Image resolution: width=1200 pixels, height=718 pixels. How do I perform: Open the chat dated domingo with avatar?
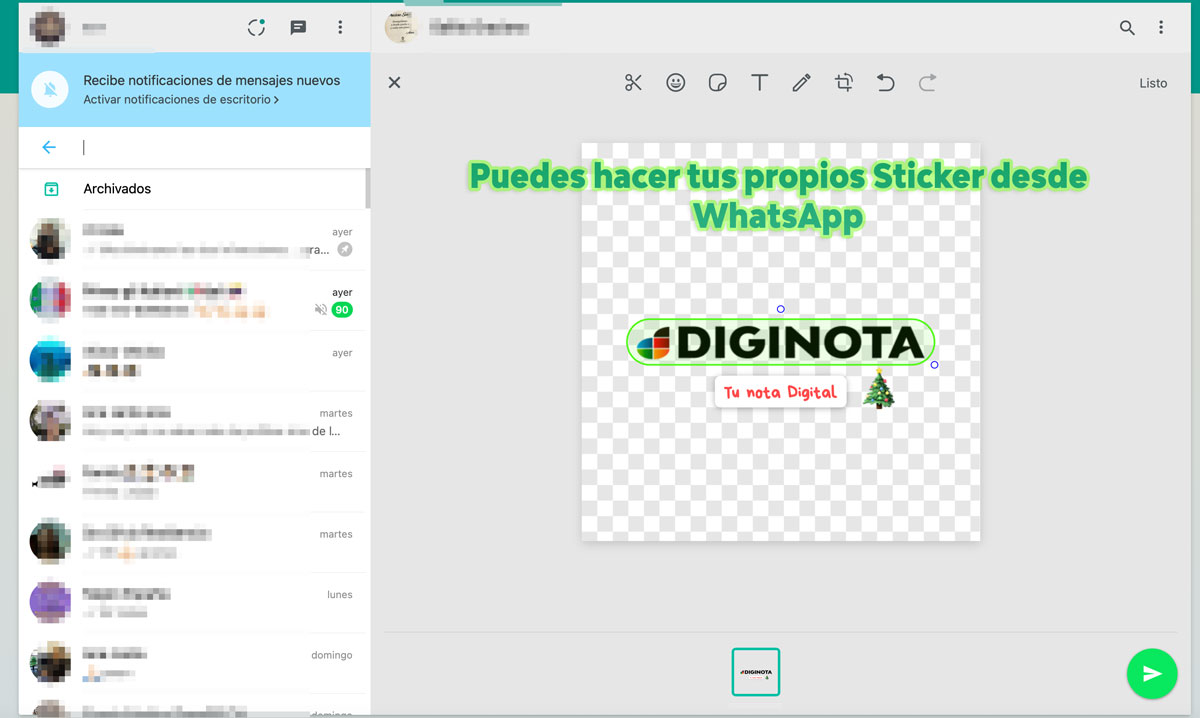[192, 664]
